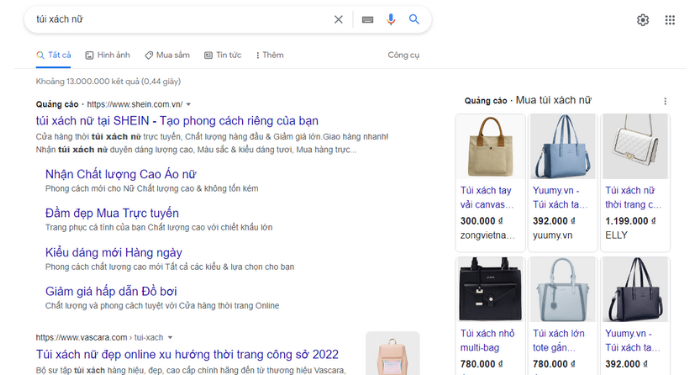Open Kiểu dáng mới Hàng ngày sitelink
The width and height of the screenshot is (700, 375).
pos(114,253)
